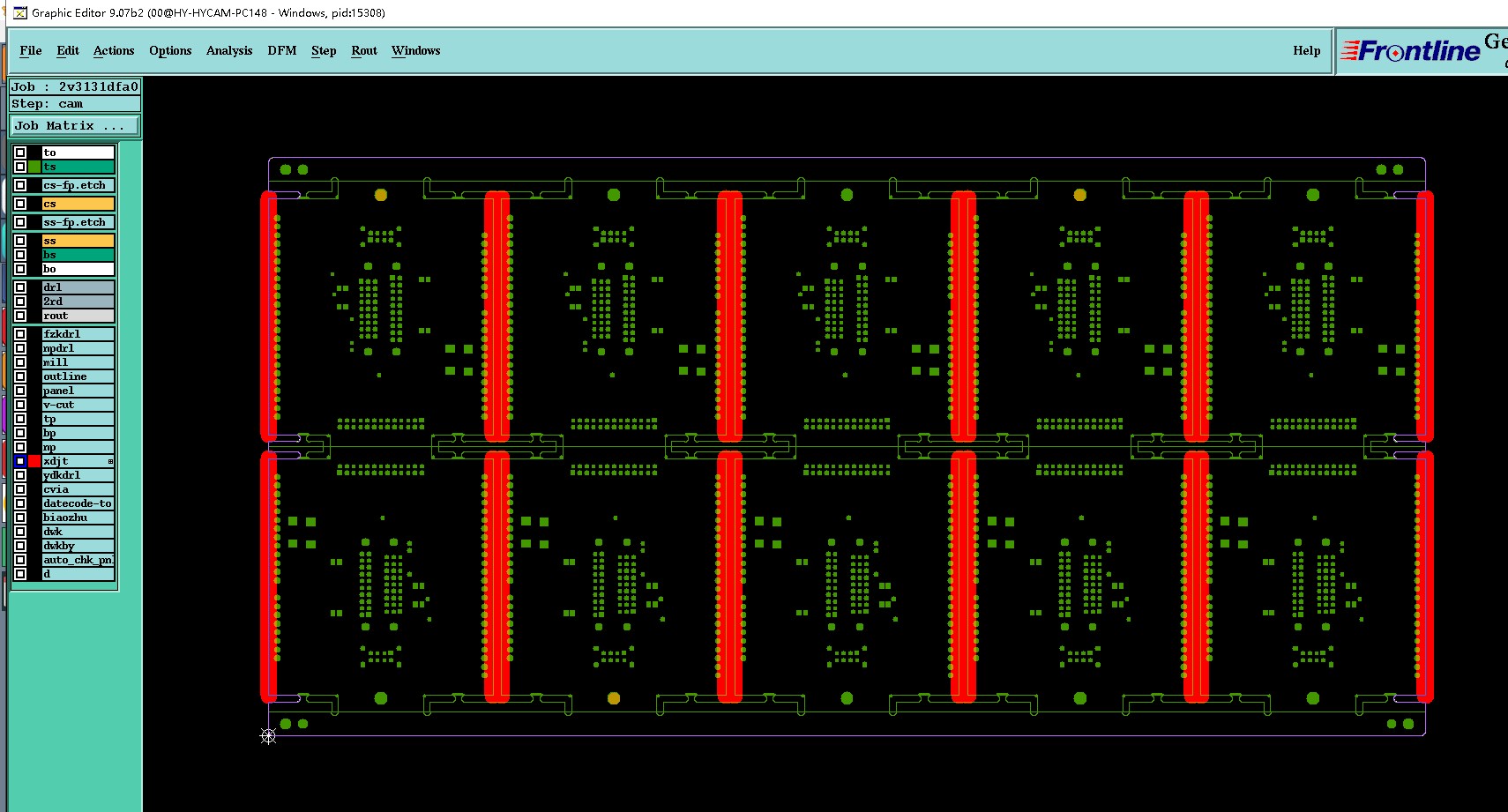This screenshot has width=1508, height=812.
Task: Select the npdrl layer name
Action: (x=78, y=348)
